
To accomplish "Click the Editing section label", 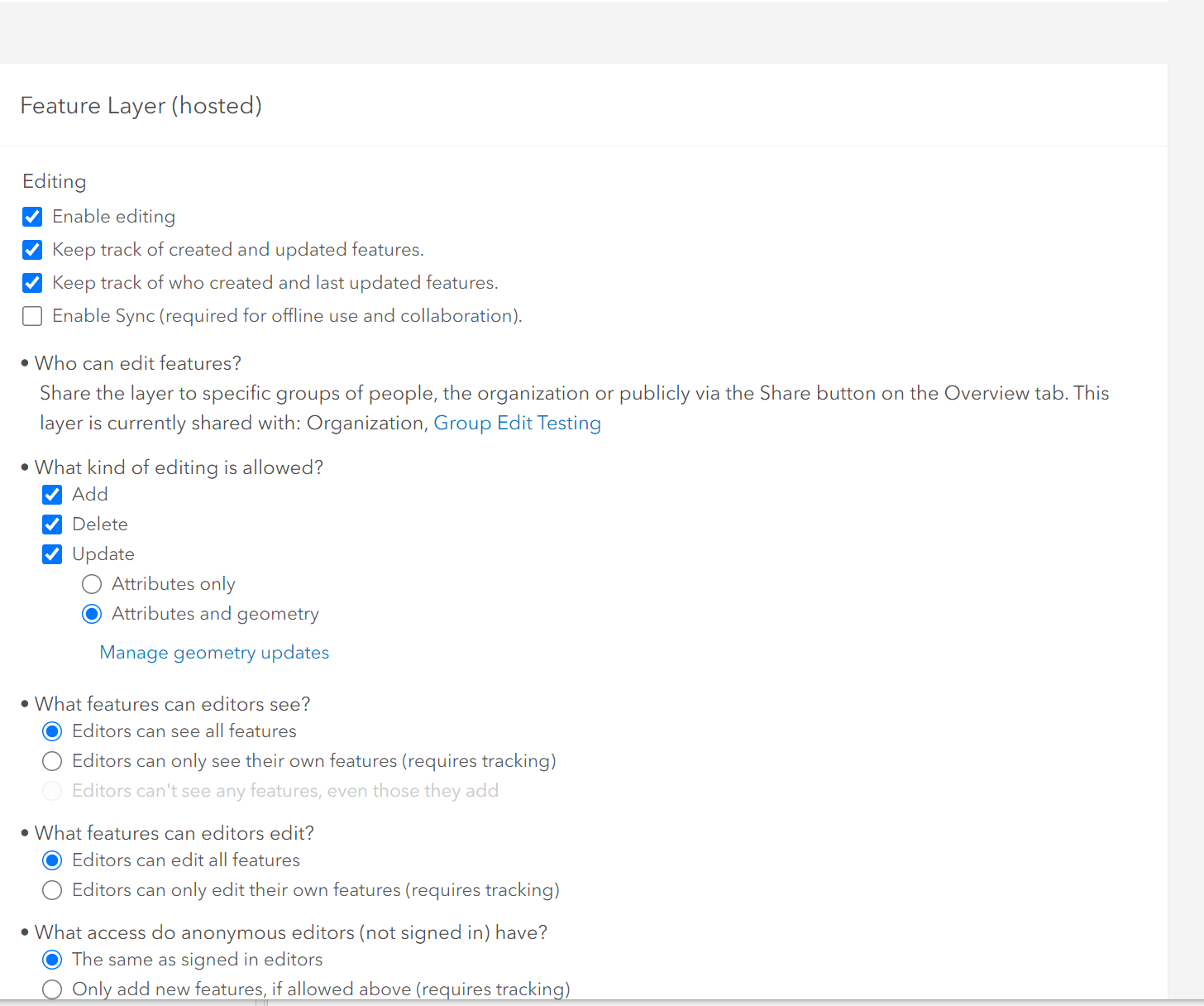I will [x=54, y=181].
